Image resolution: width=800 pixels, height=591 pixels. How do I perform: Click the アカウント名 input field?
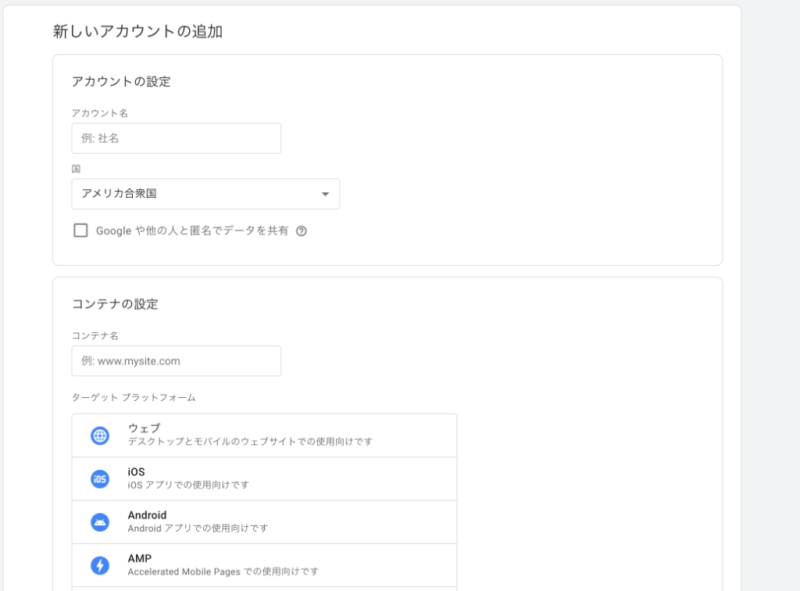[175, 137]
